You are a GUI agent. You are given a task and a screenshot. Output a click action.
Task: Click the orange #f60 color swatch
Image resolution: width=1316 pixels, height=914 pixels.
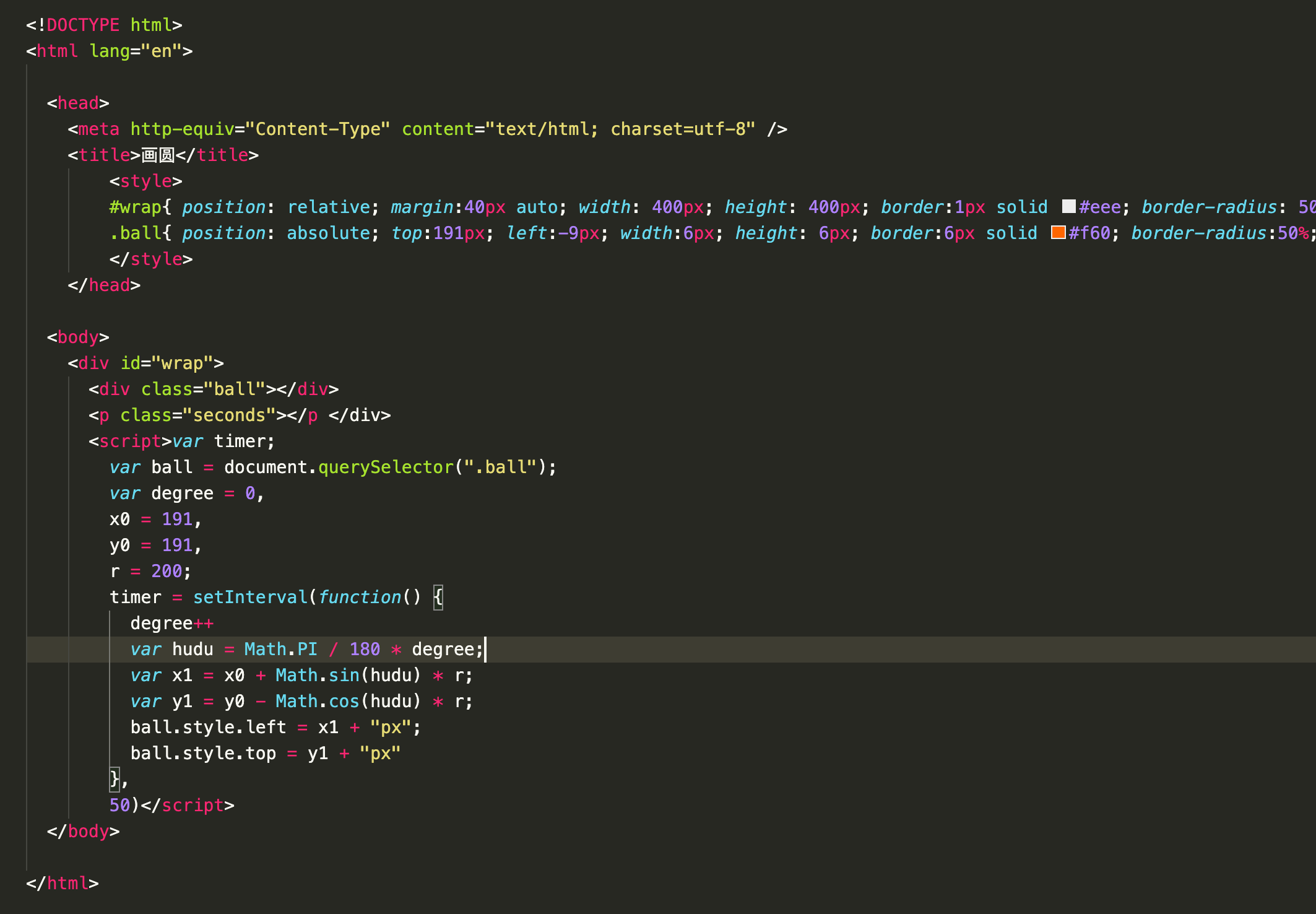[1058, 233]
